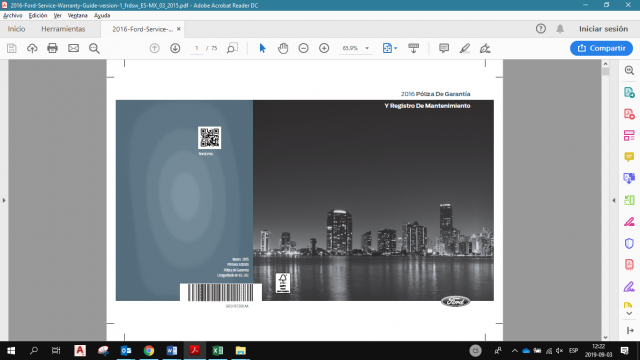This screenshot has height=360, width=640.
Task: Activate the hand pan tool
Action: pyautogui.click(x=283, y=48)
